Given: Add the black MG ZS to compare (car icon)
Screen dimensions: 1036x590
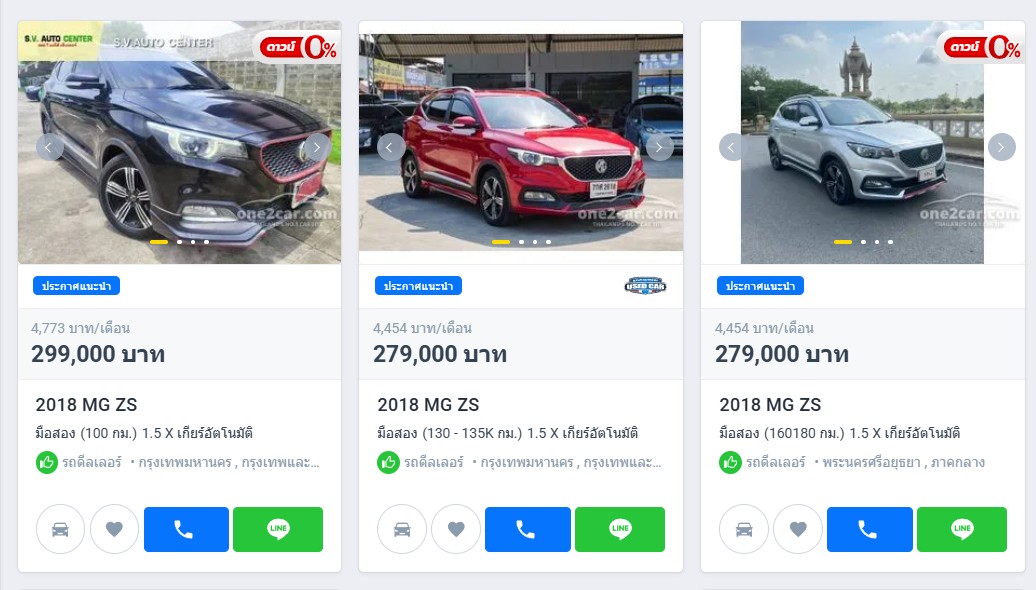Looking at the screenshot, I should pyautogui.click(x=60, y=529).
